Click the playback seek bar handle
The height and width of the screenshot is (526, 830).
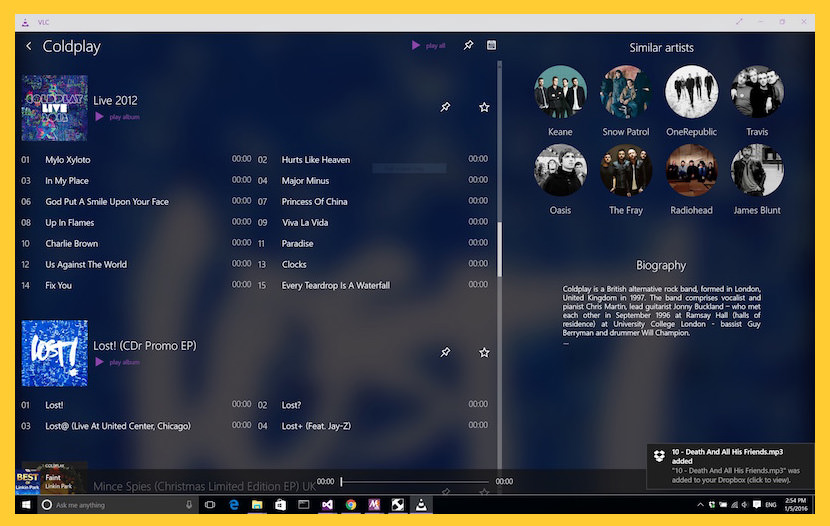pos(341,482)
